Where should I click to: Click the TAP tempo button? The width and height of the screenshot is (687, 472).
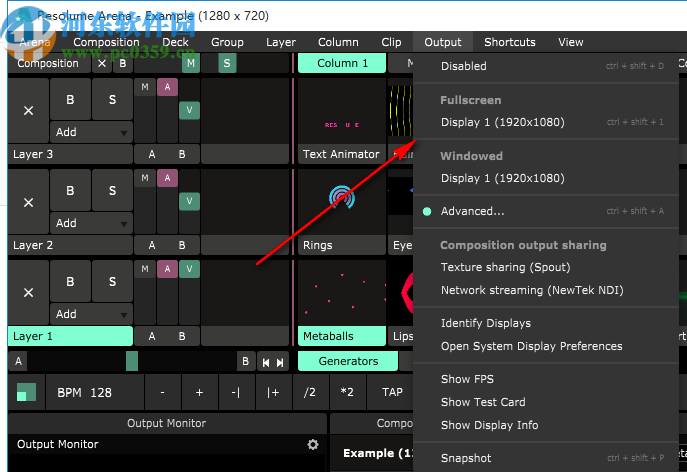click(x=392, y=392)
